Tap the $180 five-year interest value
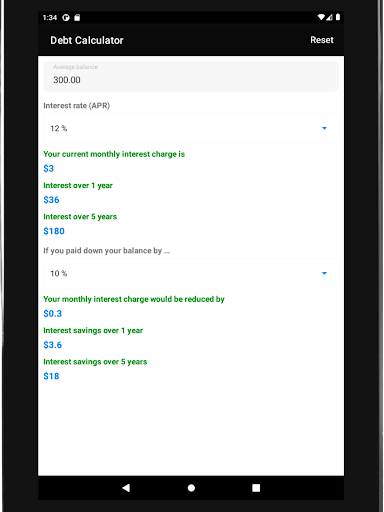The width and height of the screenshot is (384, 512). click(54, 231)
